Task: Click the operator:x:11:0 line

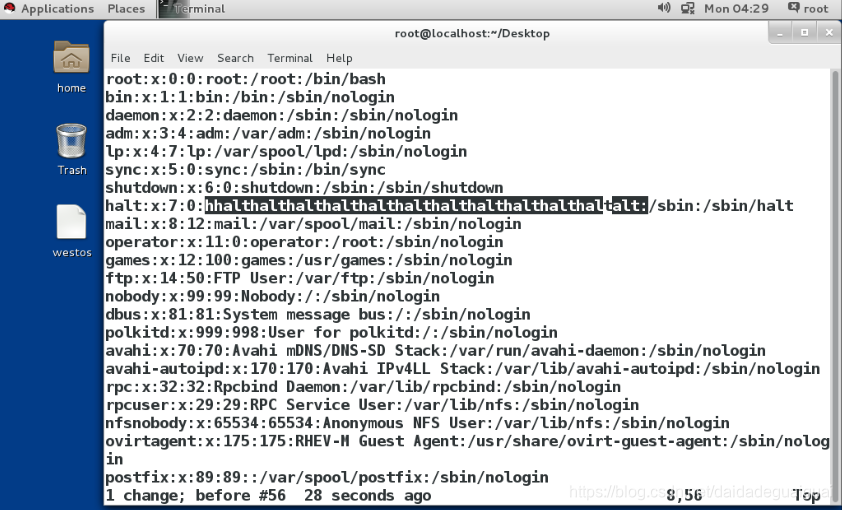Action: point(304,242)
